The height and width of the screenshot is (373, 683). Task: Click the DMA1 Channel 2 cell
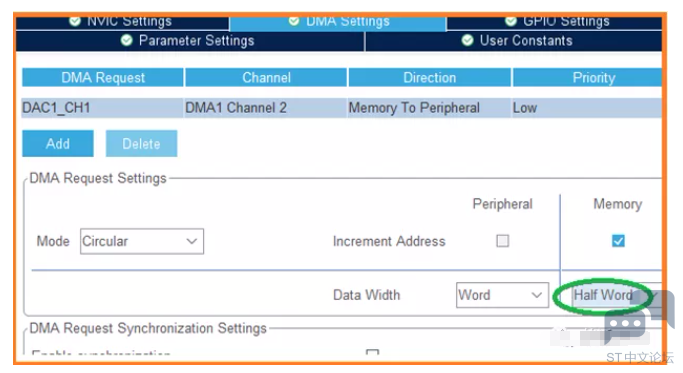[x=266, y=108]
